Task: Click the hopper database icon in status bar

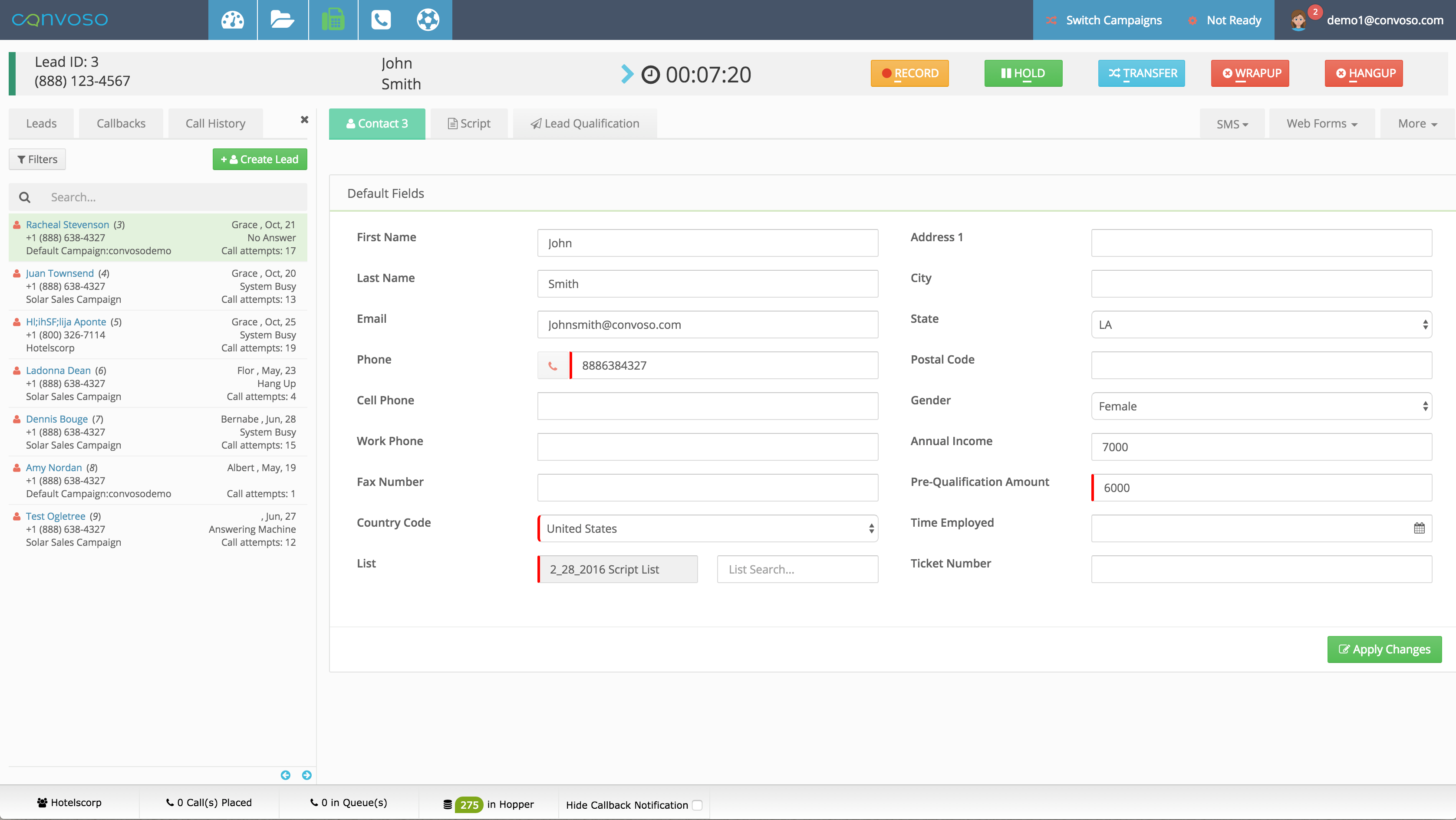Action: pos(448,804)
